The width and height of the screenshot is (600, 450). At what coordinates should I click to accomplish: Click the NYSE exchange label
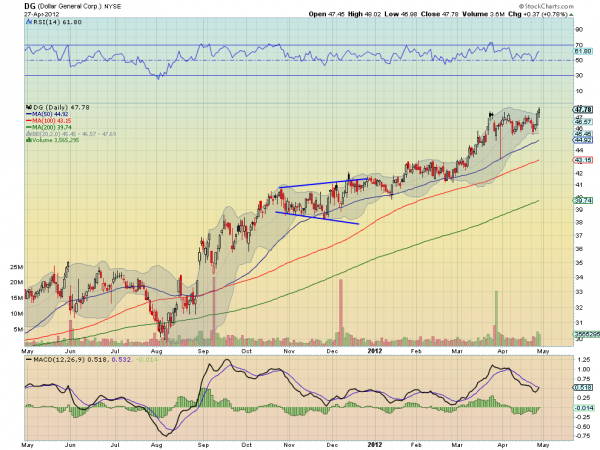click(112, 7)
